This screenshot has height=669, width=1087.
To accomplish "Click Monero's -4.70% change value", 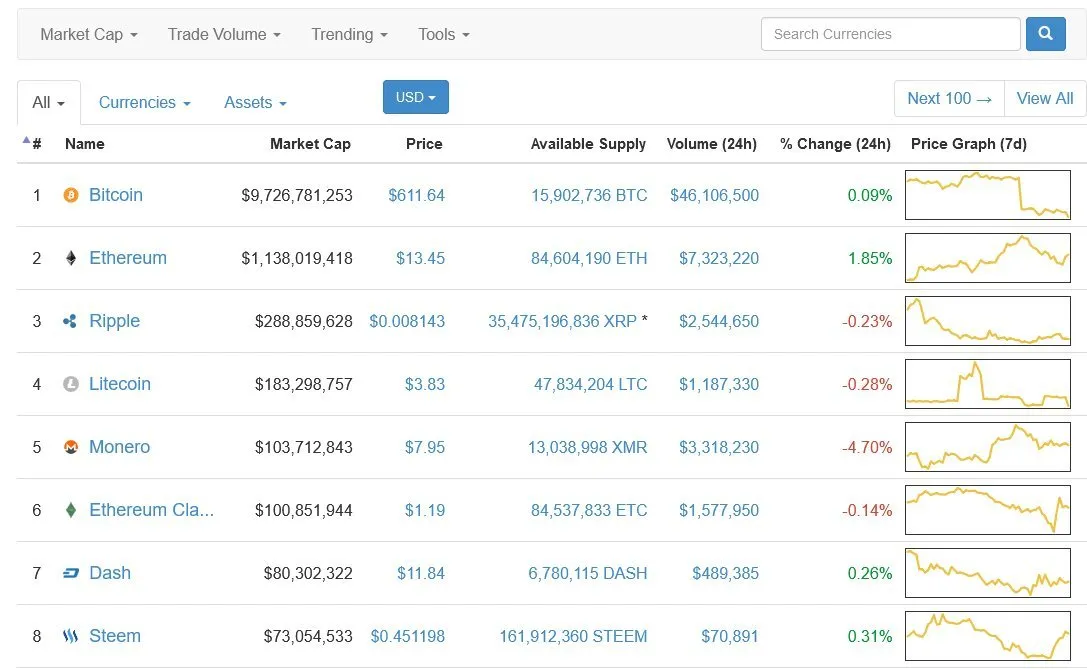I will coord(867,448).
